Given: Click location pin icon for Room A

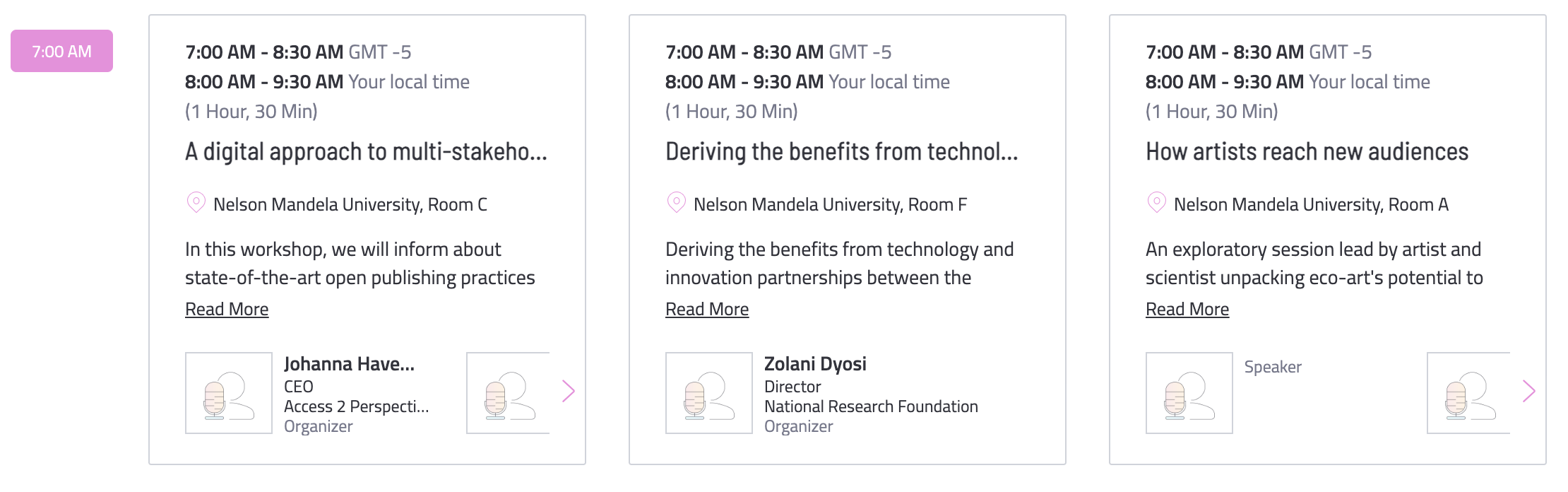Looking at the screenshot, I should pos(1156,203).
